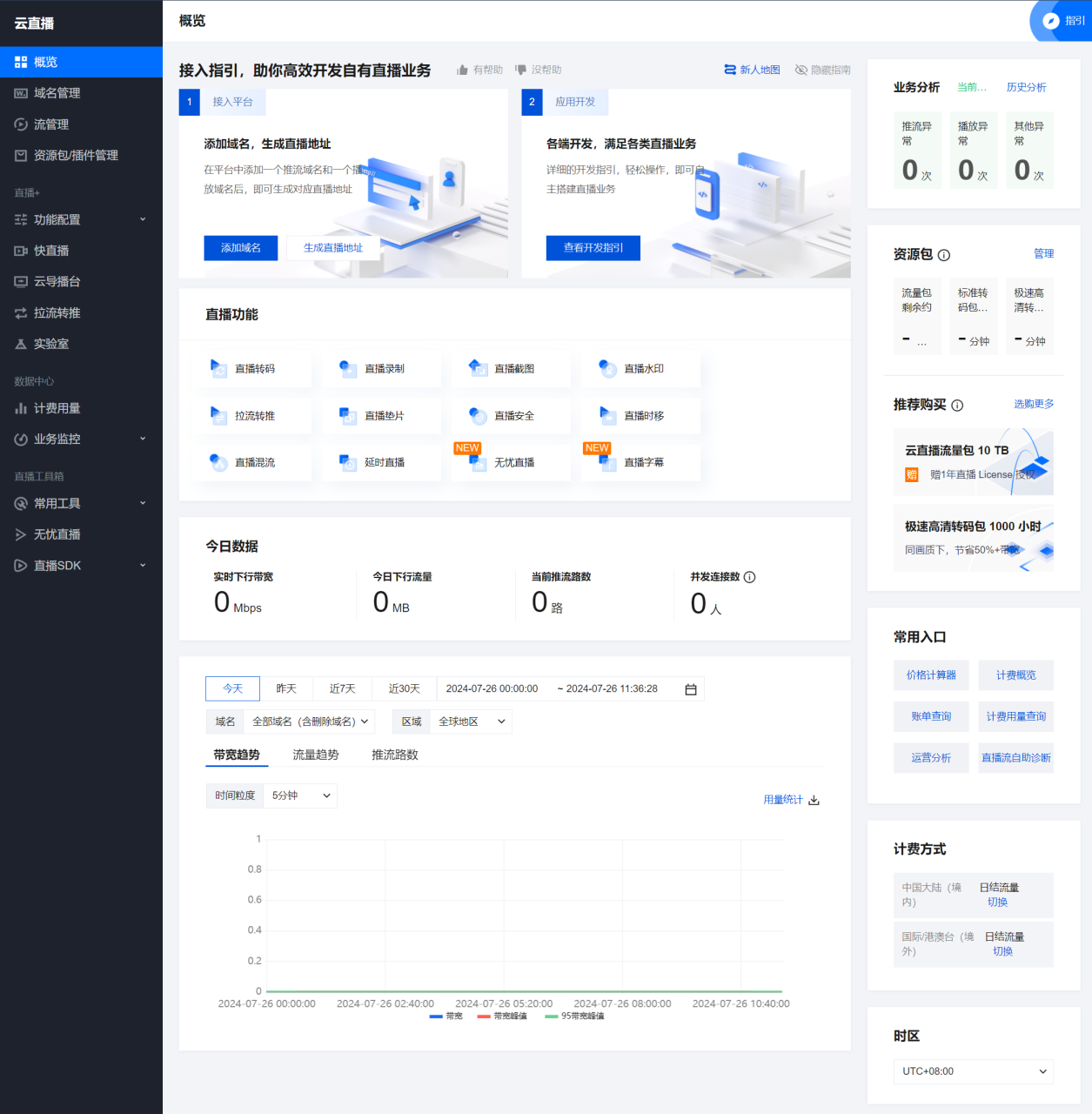Click the thumbs-down 没帮助 icon

(520, 70)
